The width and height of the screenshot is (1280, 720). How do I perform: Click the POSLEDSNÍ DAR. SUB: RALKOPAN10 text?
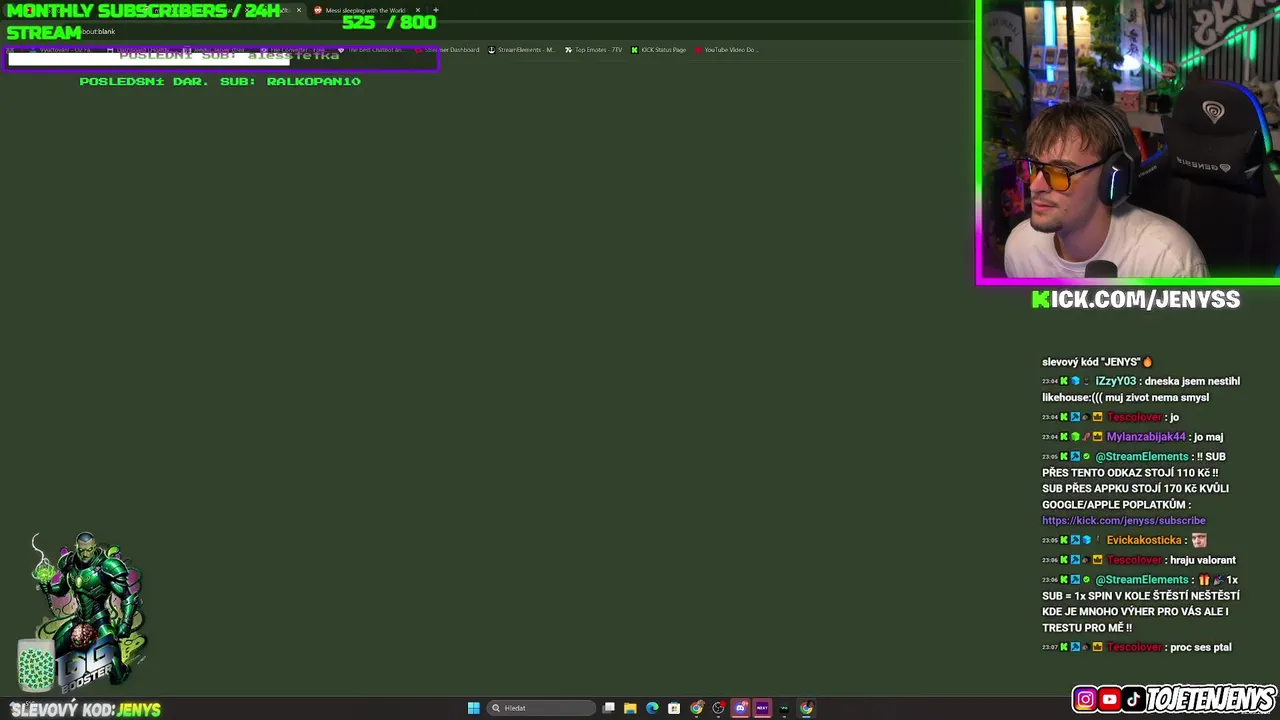click(x=220, y=81)
